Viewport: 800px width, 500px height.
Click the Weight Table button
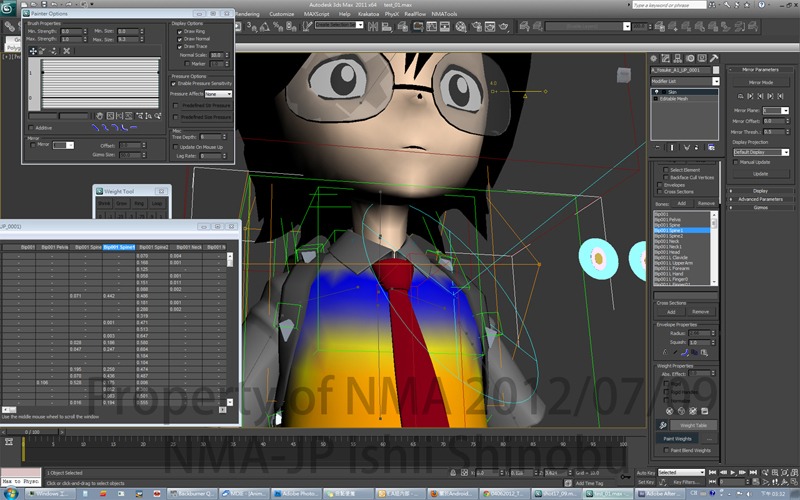pos(694,425)
